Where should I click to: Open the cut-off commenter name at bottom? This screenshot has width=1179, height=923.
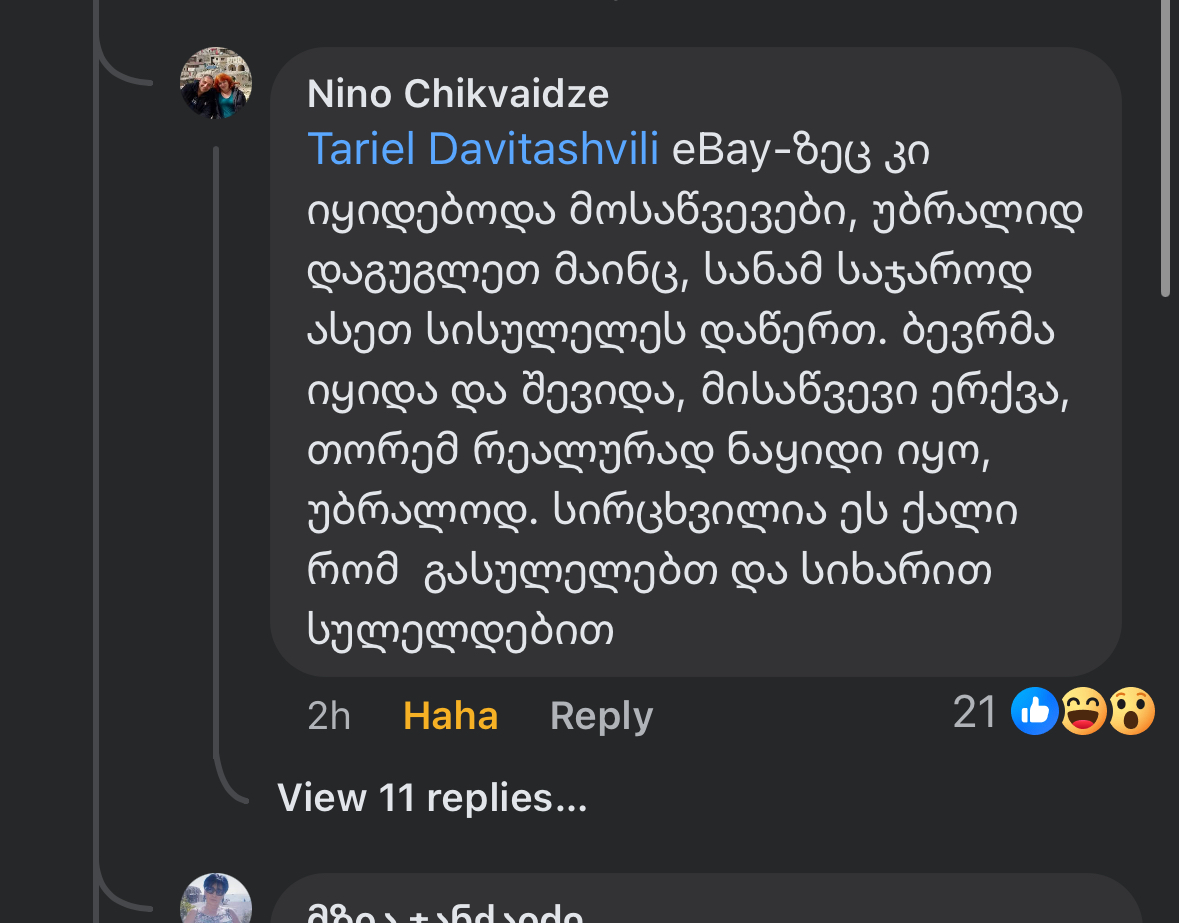[x=445, y=913]
